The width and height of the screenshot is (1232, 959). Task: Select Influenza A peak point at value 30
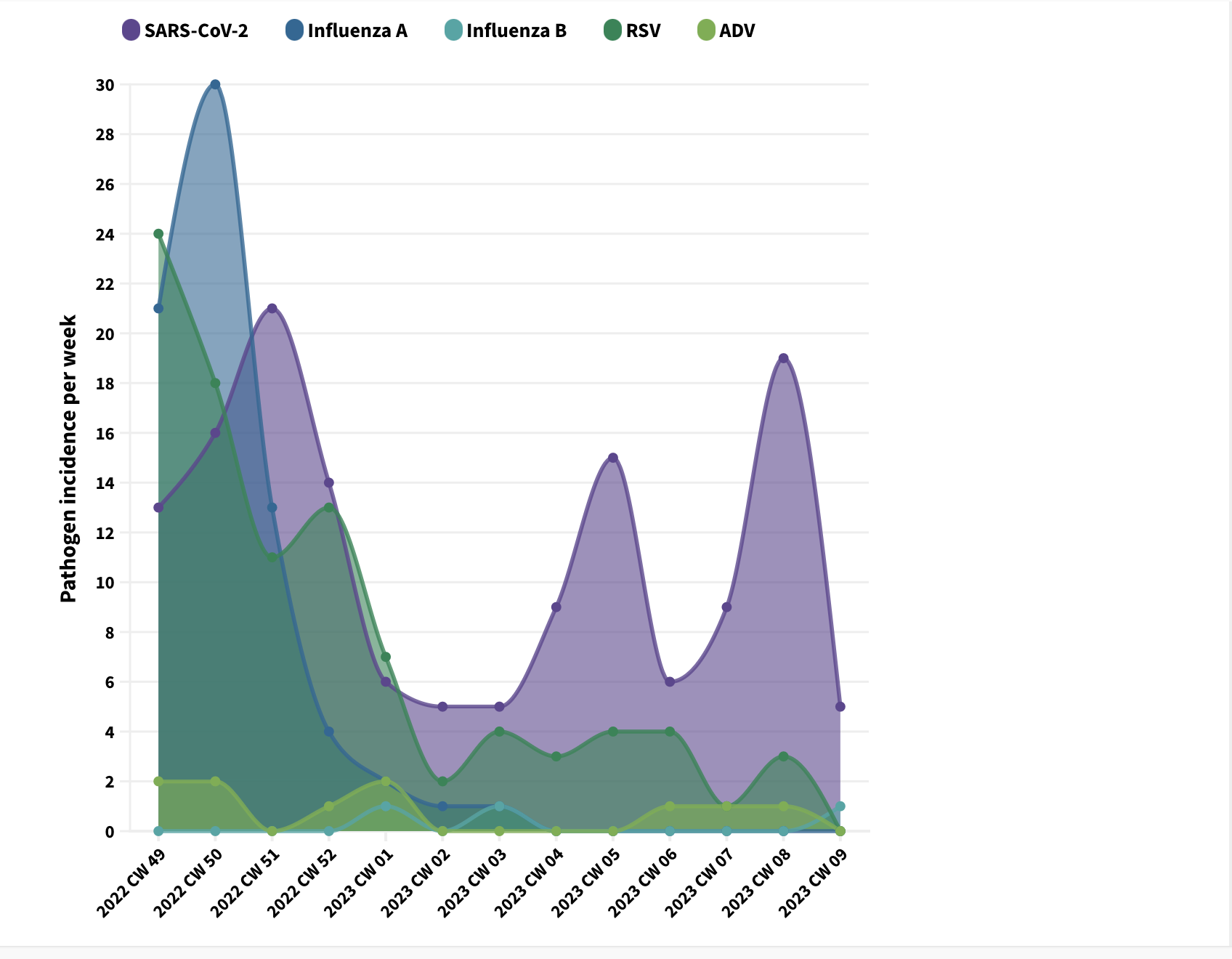[x=215, y=84]
